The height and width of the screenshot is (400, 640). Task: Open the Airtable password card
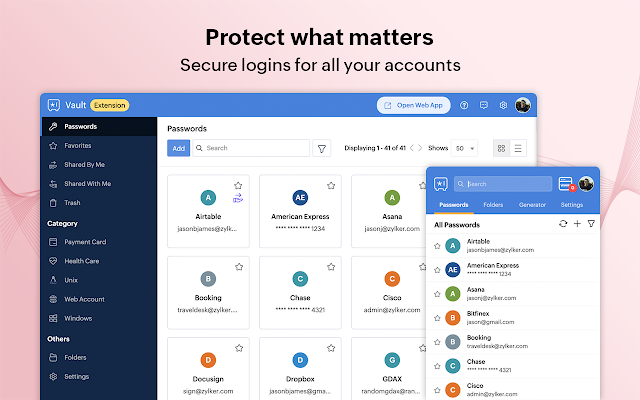click(208, 211)
